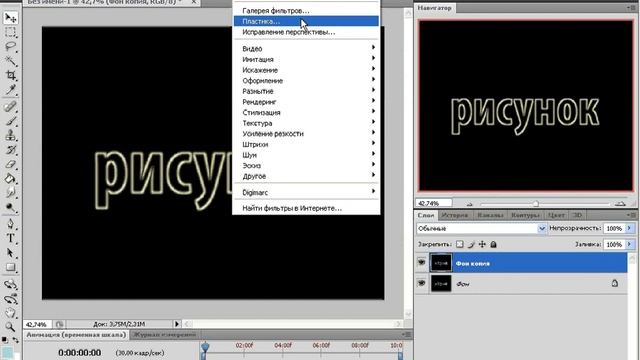Open the Штрихи submenu
Screen dimensions: 640x360
[x=306, y=144]
